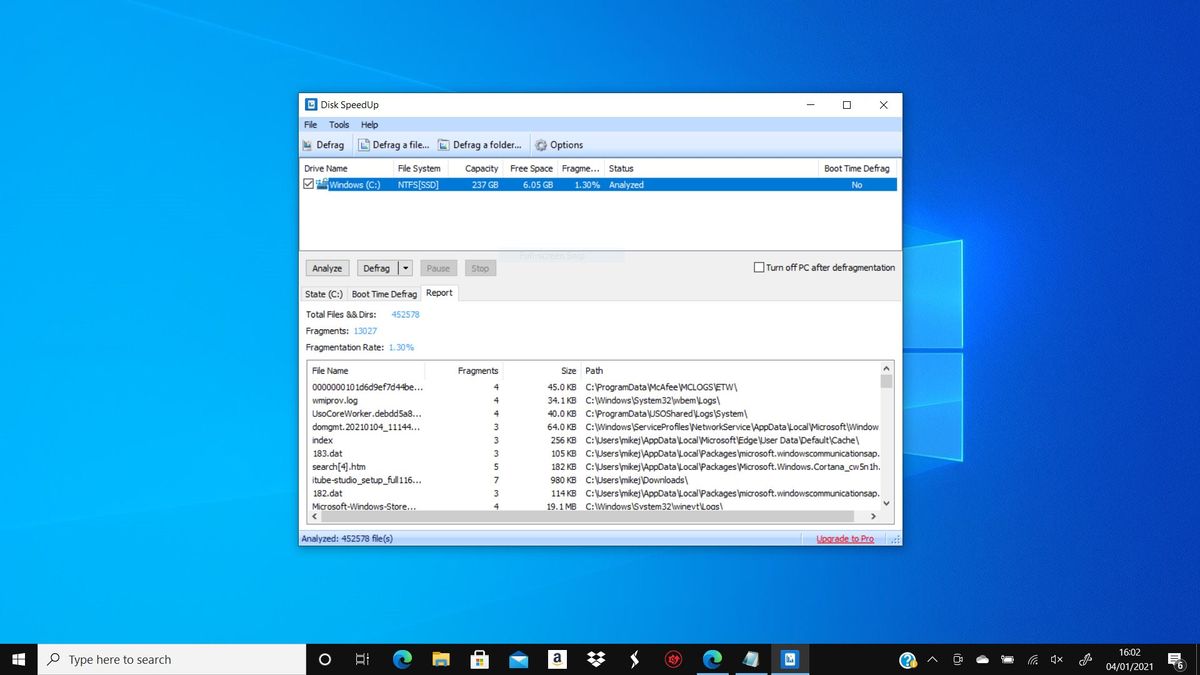Uncheck the Windows (C:) drive checkbox
The height and width of the screenshot is (675, 1200).
pos(309,184)
